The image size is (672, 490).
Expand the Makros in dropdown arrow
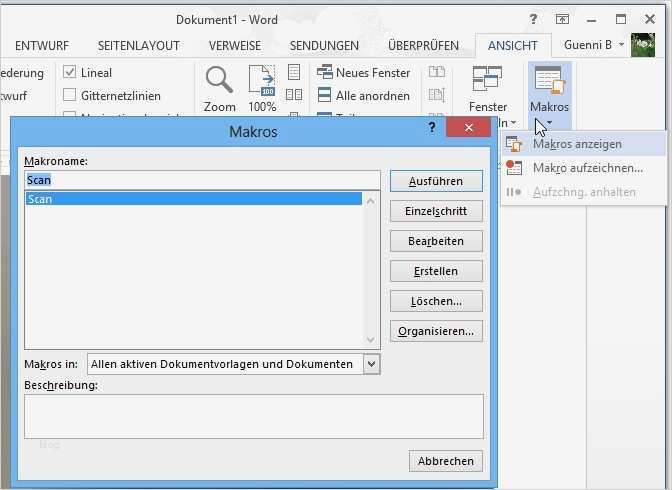[372, 364]
